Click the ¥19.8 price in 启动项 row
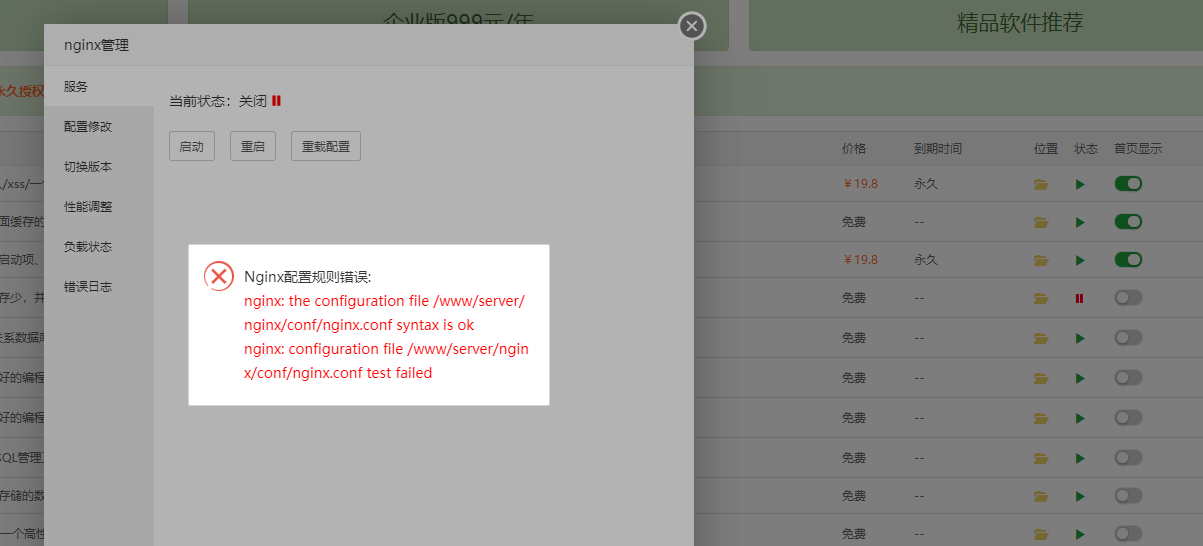 coord(860,259)
